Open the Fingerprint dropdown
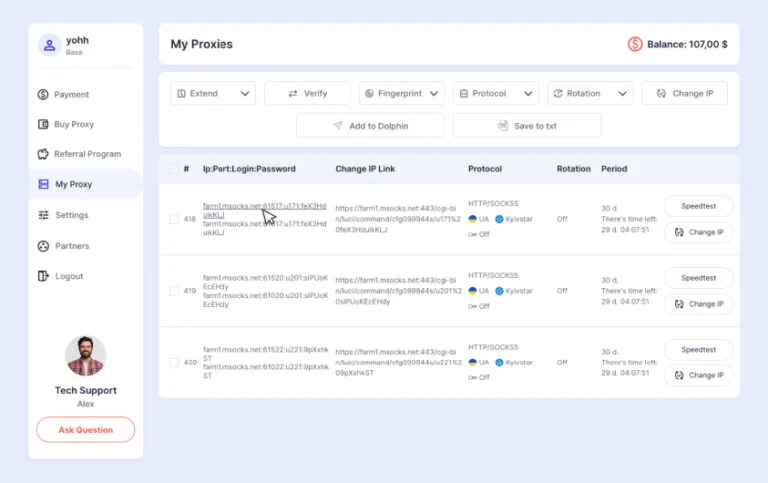 402,93
